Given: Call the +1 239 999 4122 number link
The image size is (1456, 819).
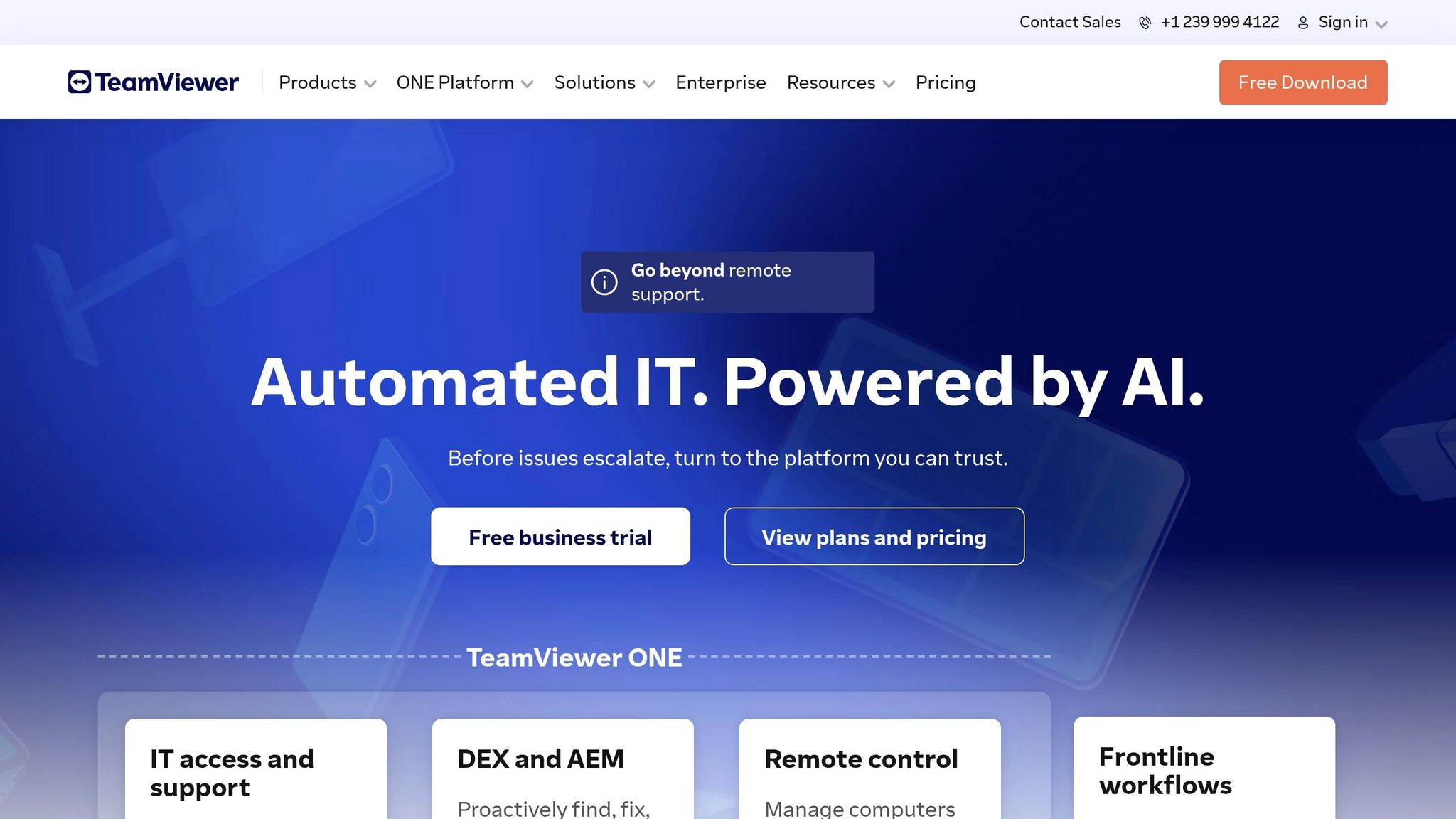Looking at the screenshot, I should click(x=1220, y=22).
